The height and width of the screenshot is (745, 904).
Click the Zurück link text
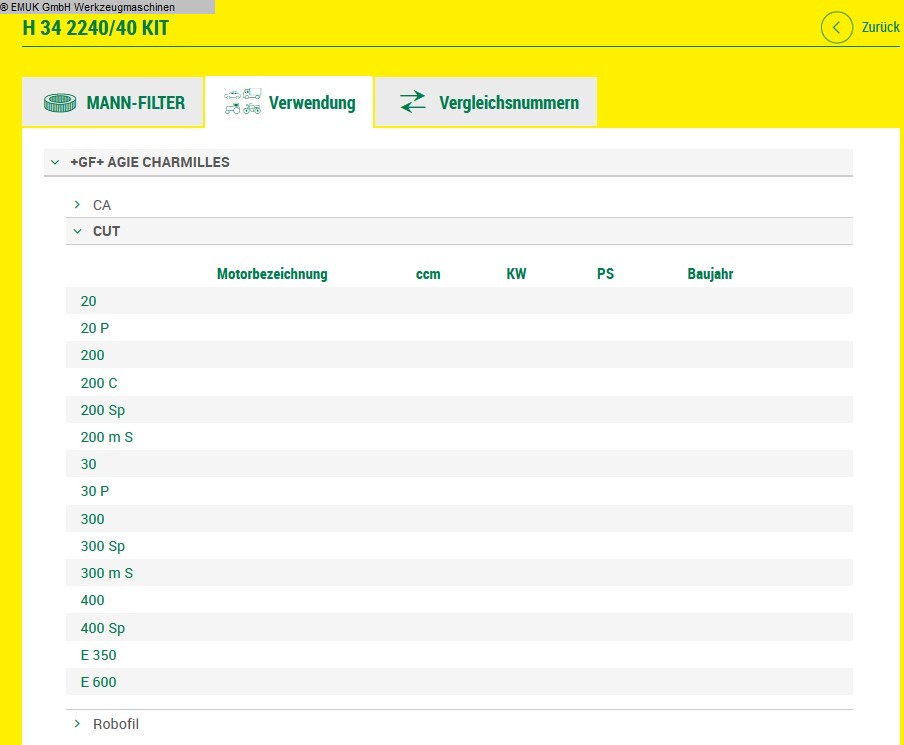(x=880, y=28)
